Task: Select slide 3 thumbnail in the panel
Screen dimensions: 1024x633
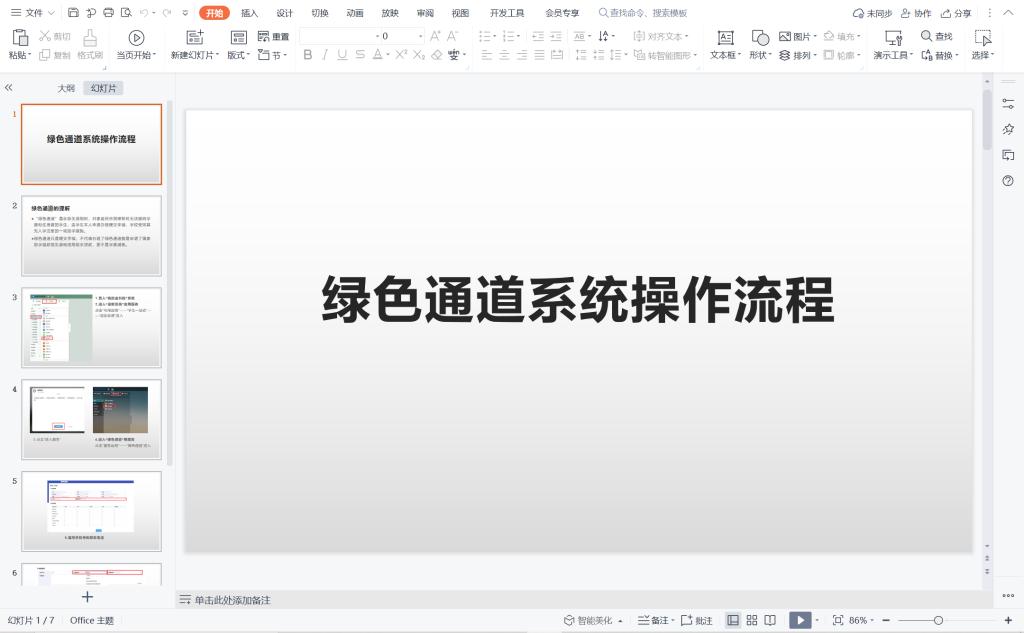Action: 91,327
